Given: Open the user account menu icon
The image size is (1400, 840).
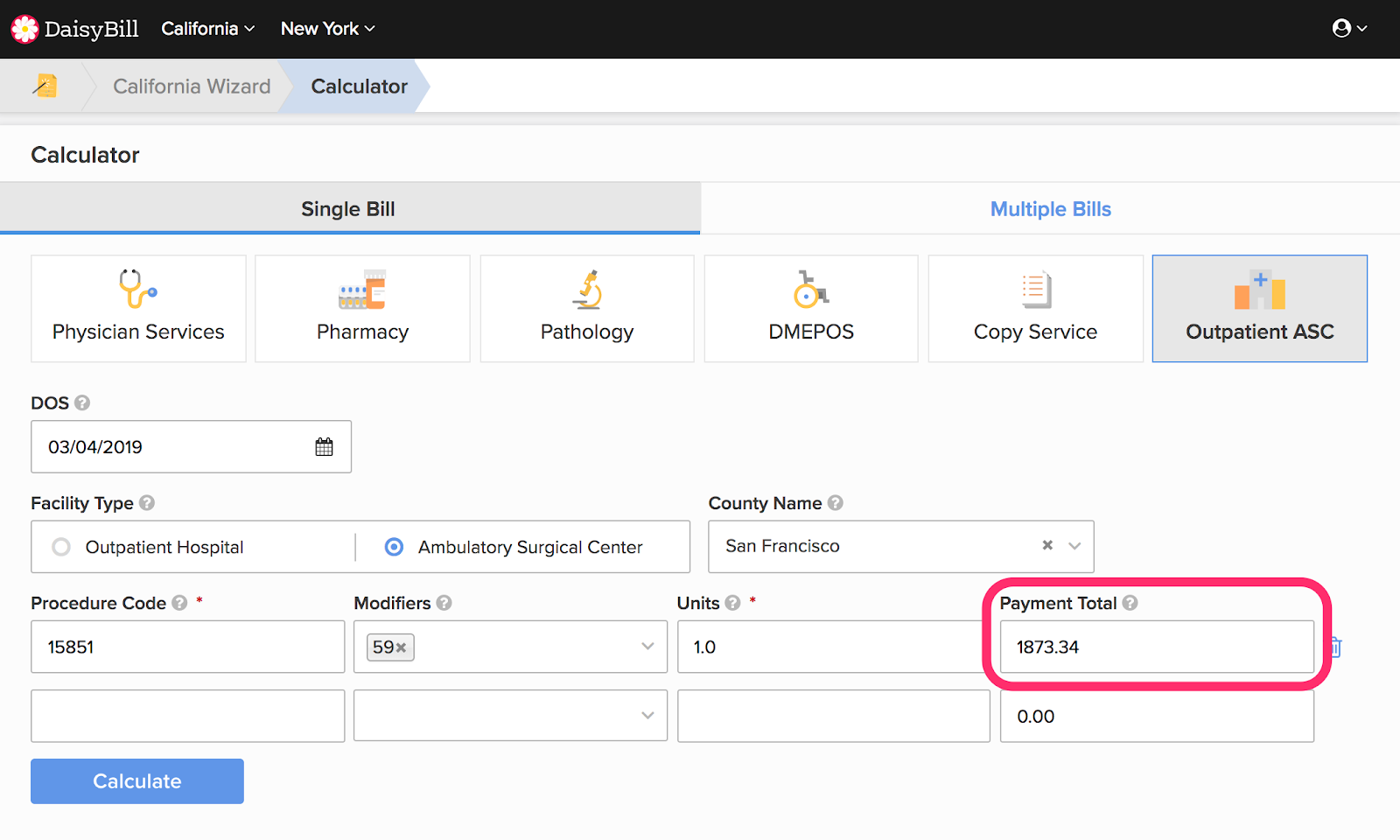Looking at the screenshot, I should coord(1349,29).
